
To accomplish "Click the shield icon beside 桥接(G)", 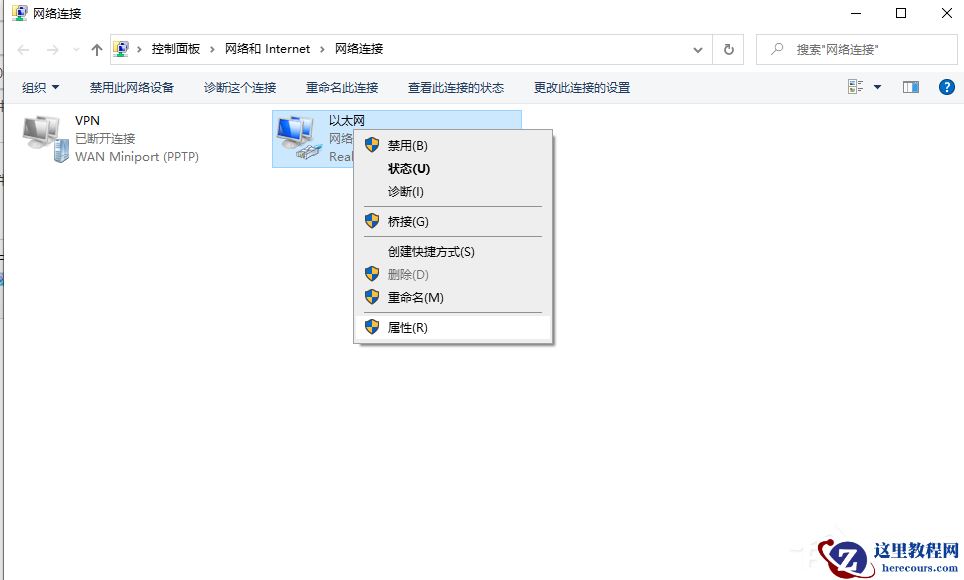I will (x=371, y=220).
